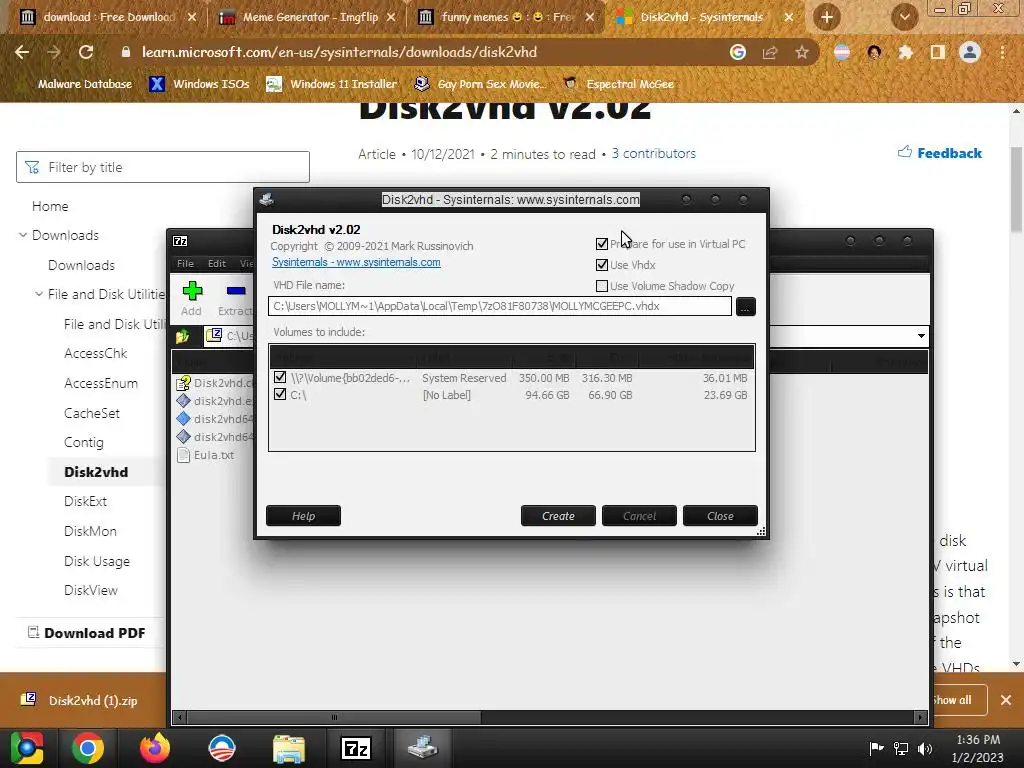
Task: Click the Google icon in address bar
Action: [x=738, y=52]
